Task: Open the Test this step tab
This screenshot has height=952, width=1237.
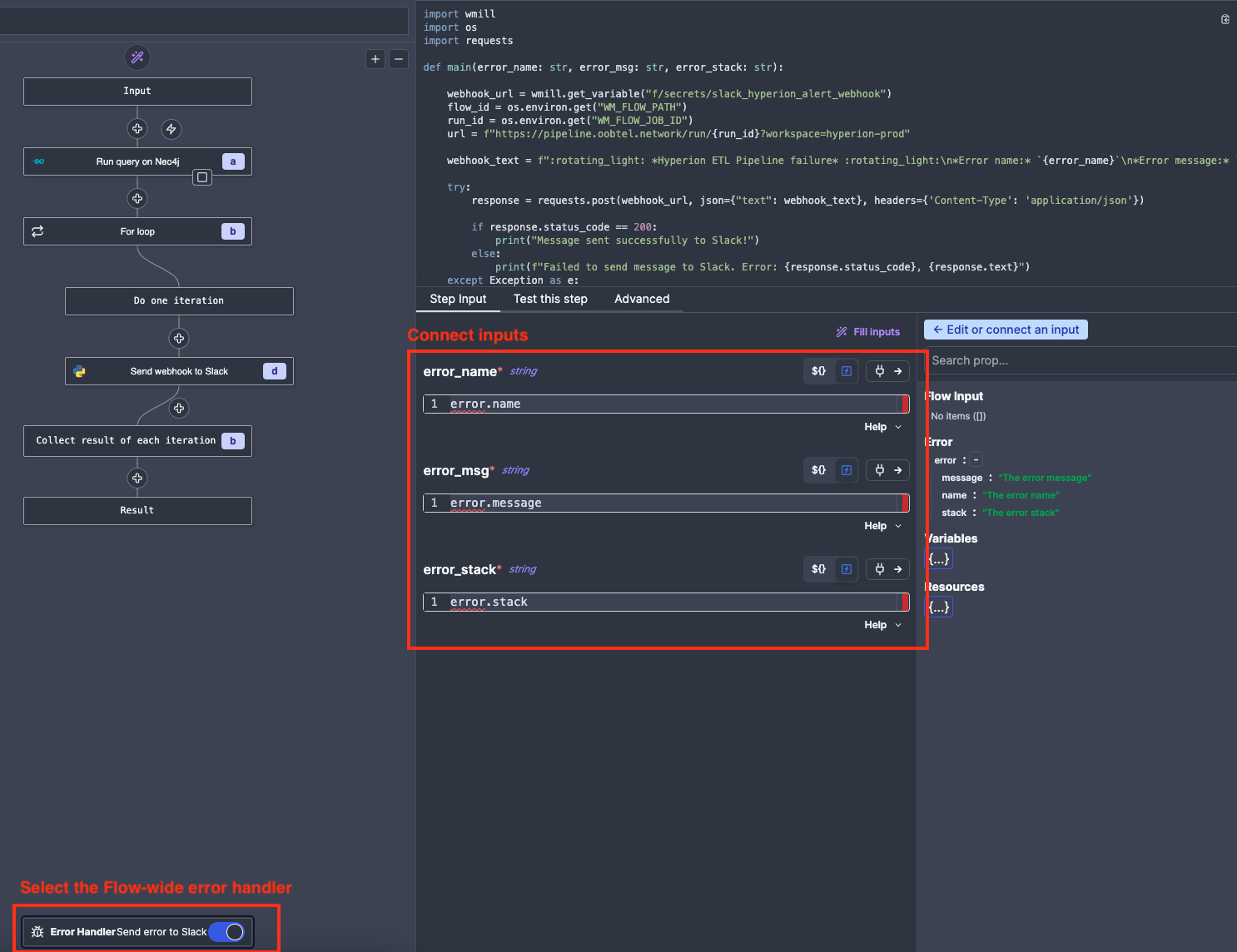Action: [x=550, y=299]
